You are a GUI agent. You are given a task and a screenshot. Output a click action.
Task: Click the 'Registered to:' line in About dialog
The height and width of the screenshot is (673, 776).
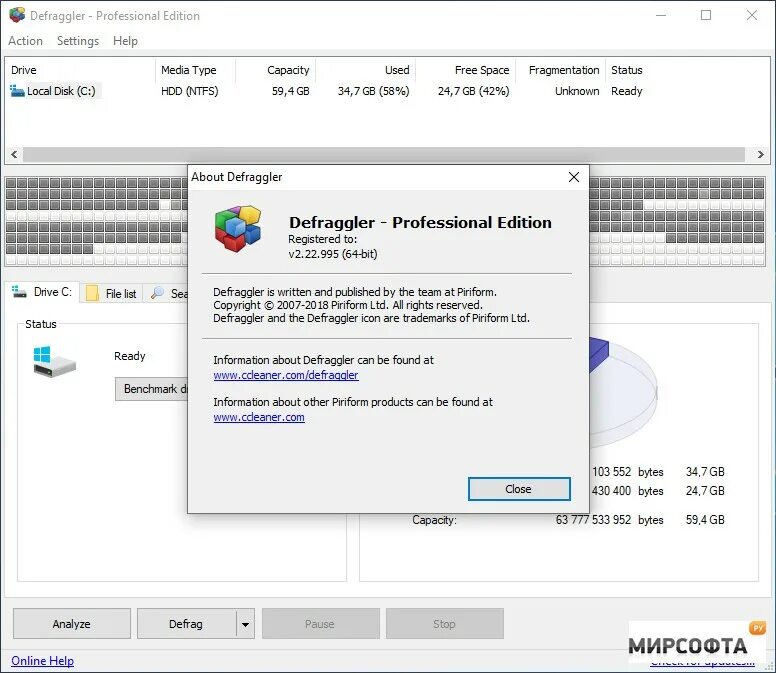(x=322, y=239)
